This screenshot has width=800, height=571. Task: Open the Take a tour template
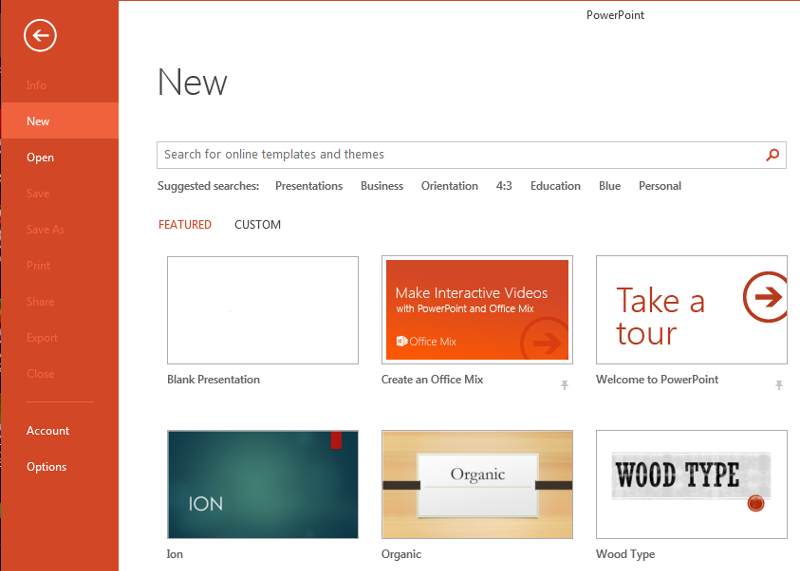pos(697,310)
